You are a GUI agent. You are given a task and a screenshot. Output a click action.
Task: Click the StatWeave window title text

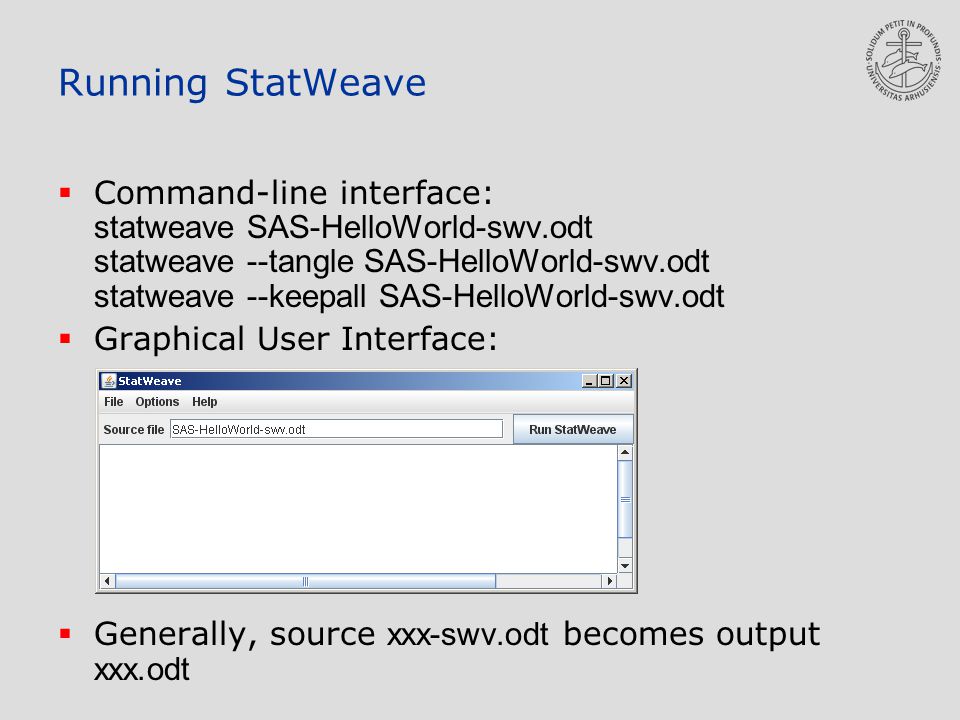tap(149, 381)
